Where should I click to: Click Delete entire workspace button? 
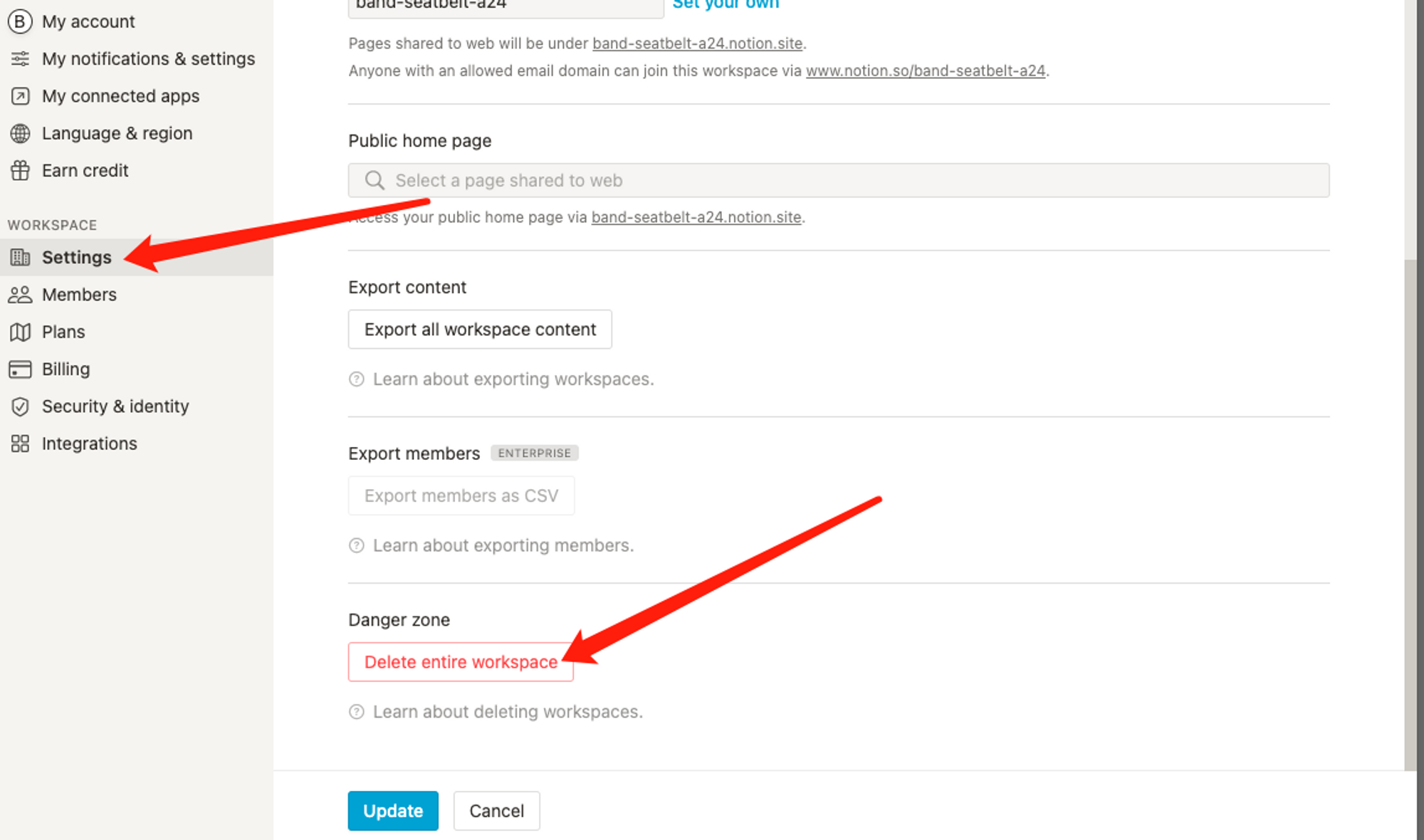pyautogui.click(x=461, y=661)
